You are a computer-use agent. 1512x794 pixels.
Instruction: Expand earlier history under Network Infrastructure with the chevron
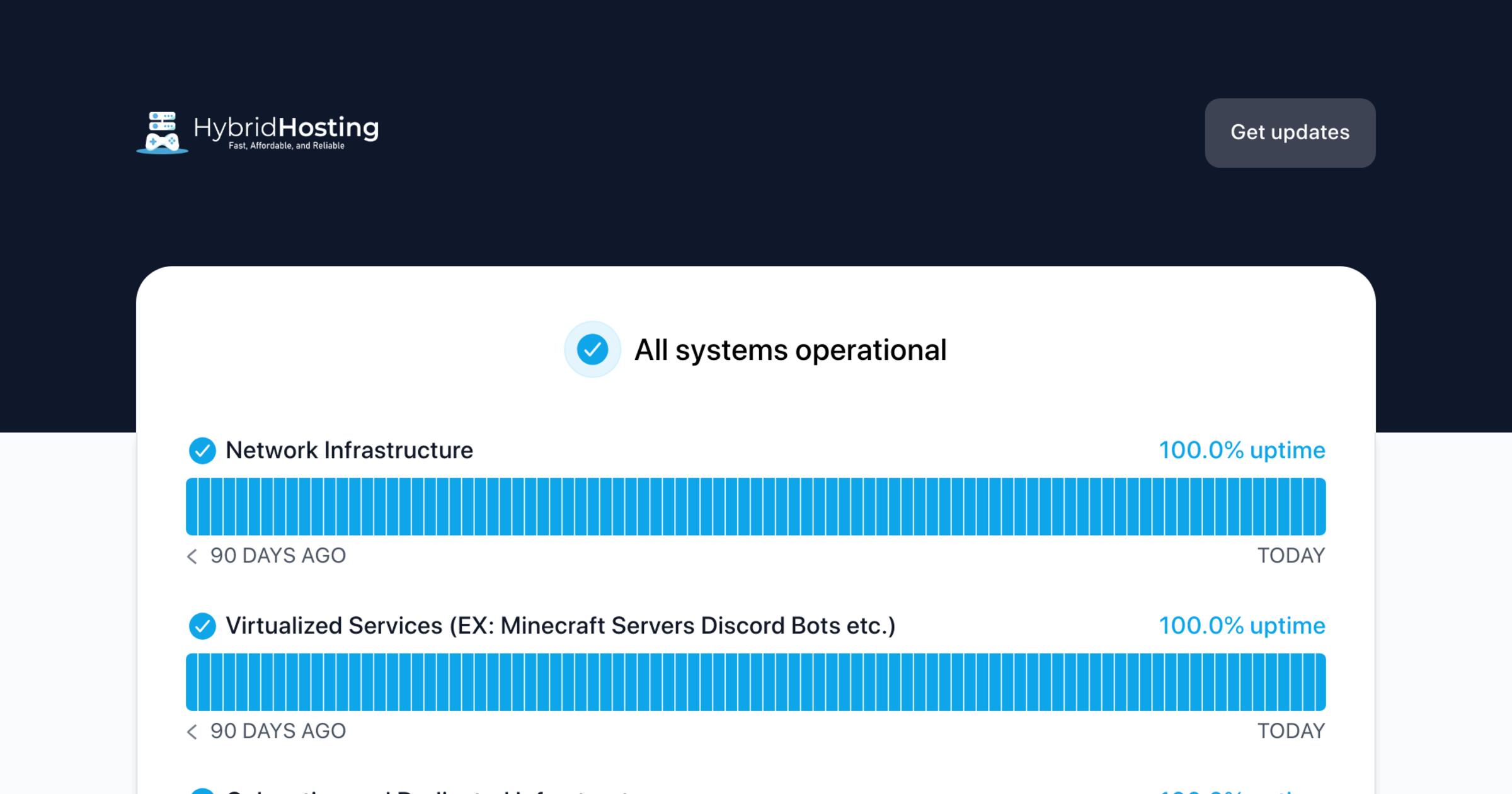coord(192,556)
